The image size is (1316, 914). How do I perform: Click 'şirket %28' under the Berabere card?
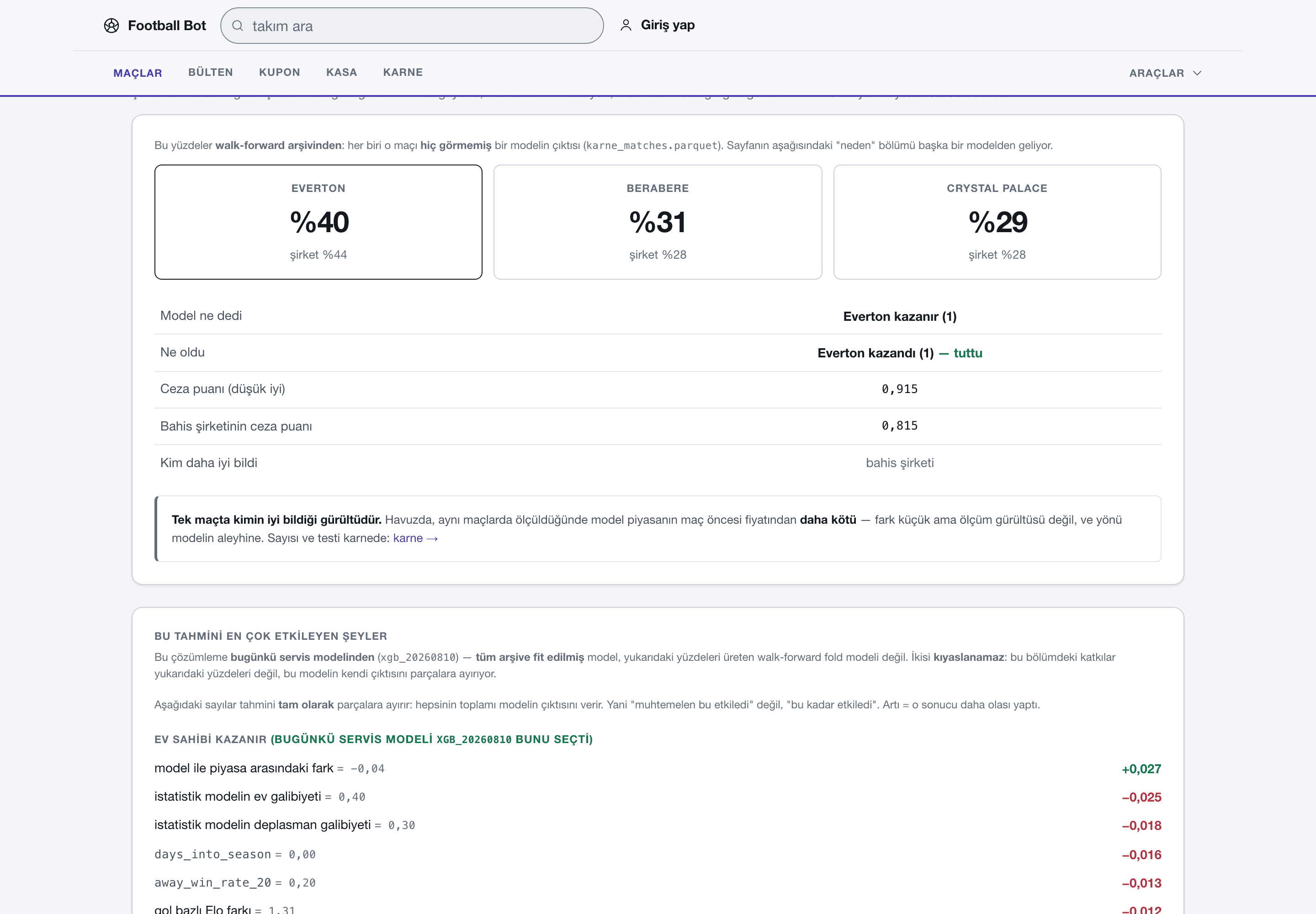pos(658,255)
